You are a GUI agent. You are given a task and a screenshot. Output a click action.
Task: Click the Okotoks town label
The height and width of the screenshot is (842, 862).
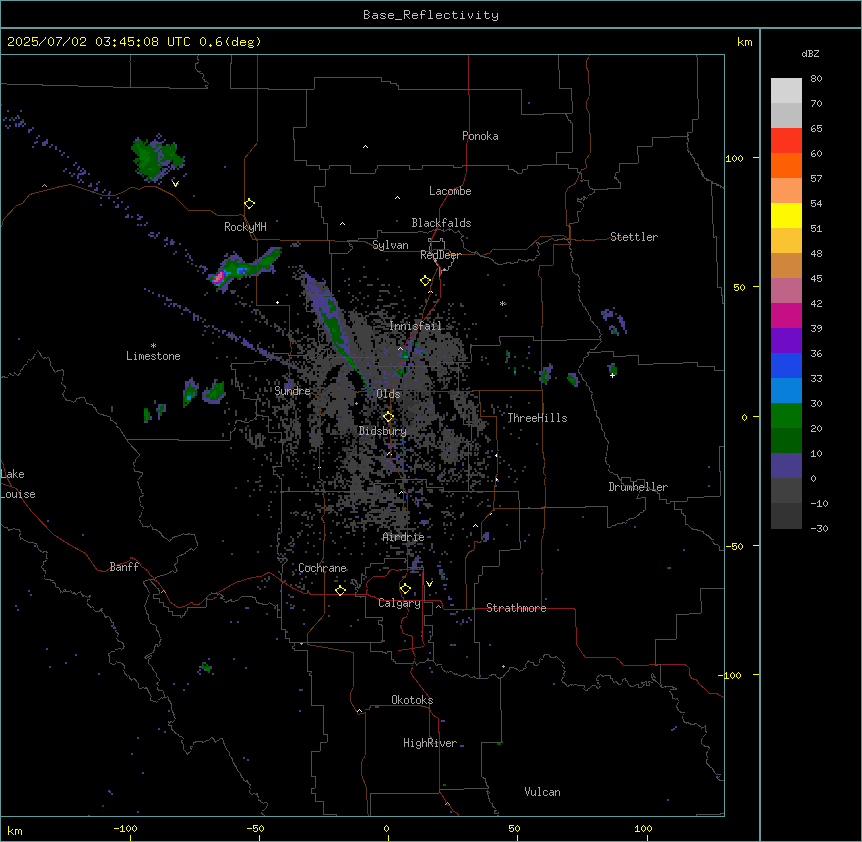click(x=412, y=700)
